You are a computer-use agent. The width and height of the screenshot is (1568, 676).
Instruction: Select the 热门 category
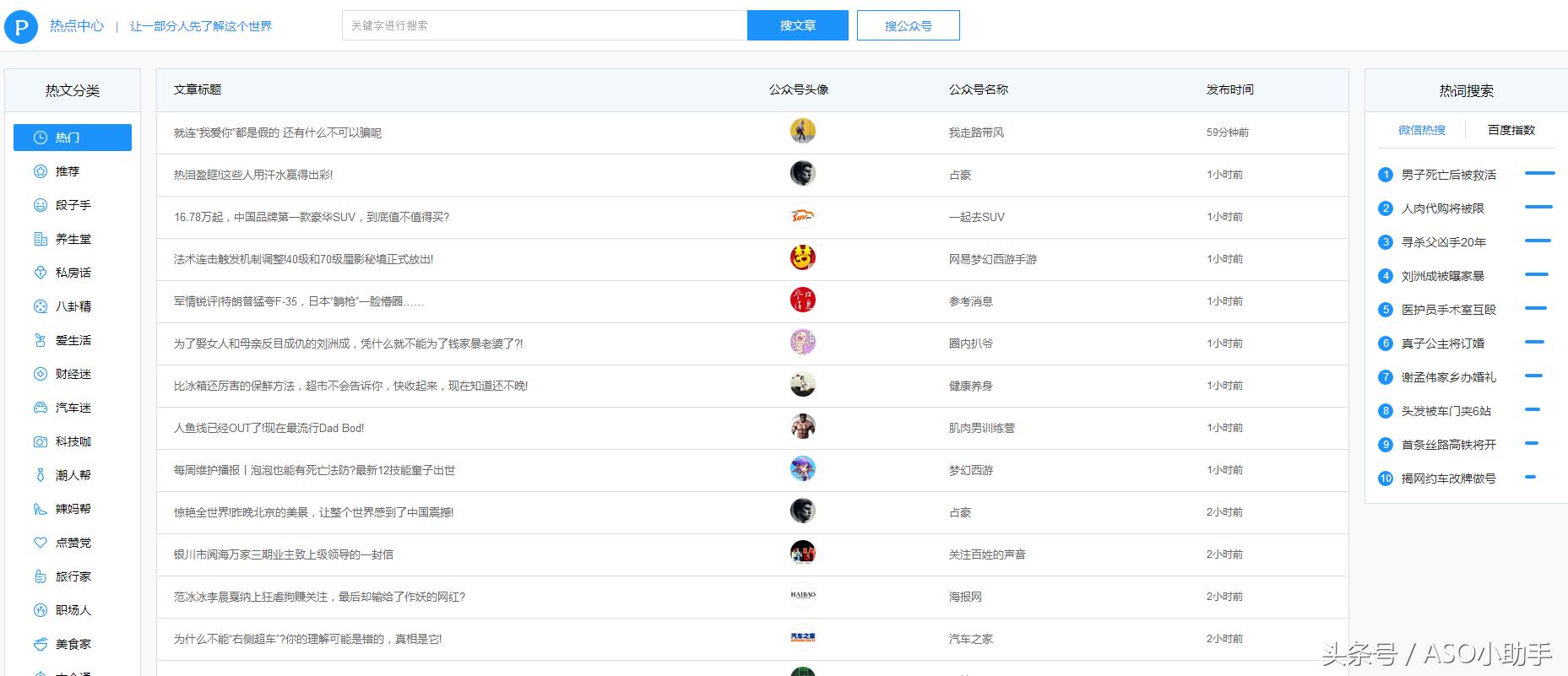tap(73, 138)
